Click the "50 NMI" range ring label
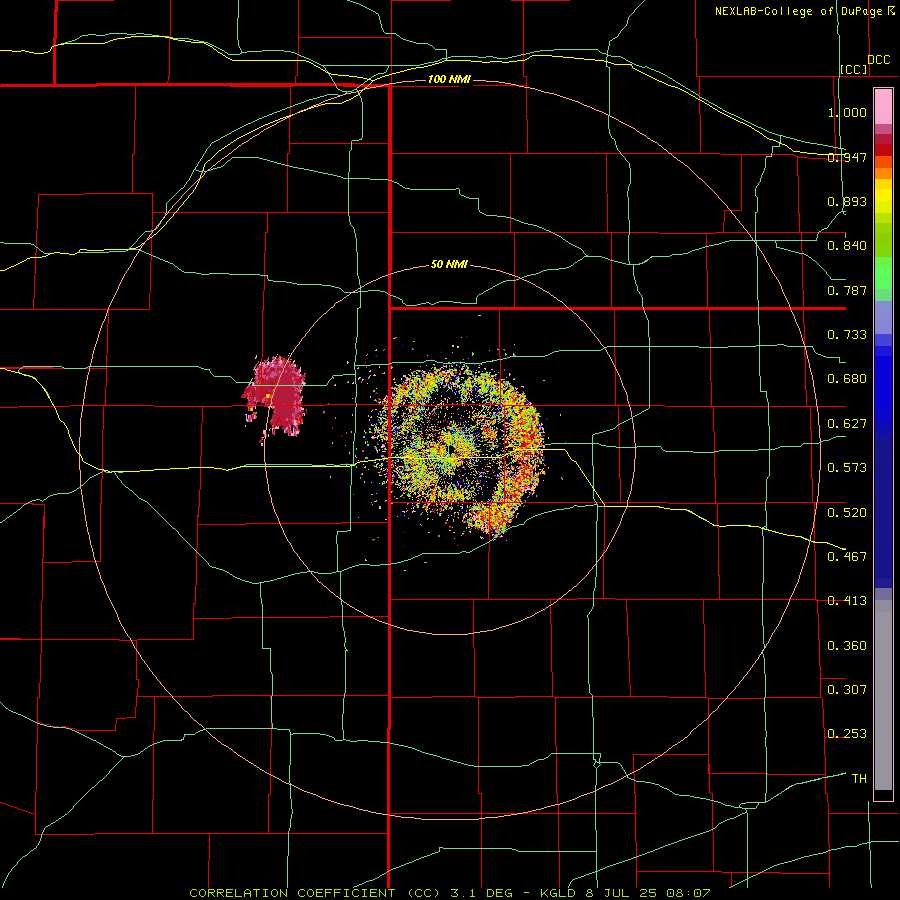This screenshot has width=900, height=900. (x=449, y=264)
